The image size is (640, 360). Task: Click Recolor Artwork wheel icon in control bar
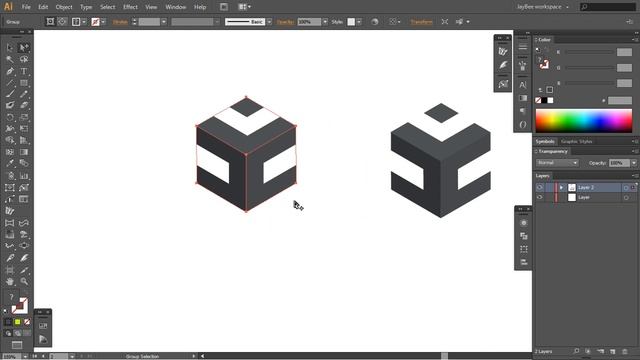tap(375, 22)
